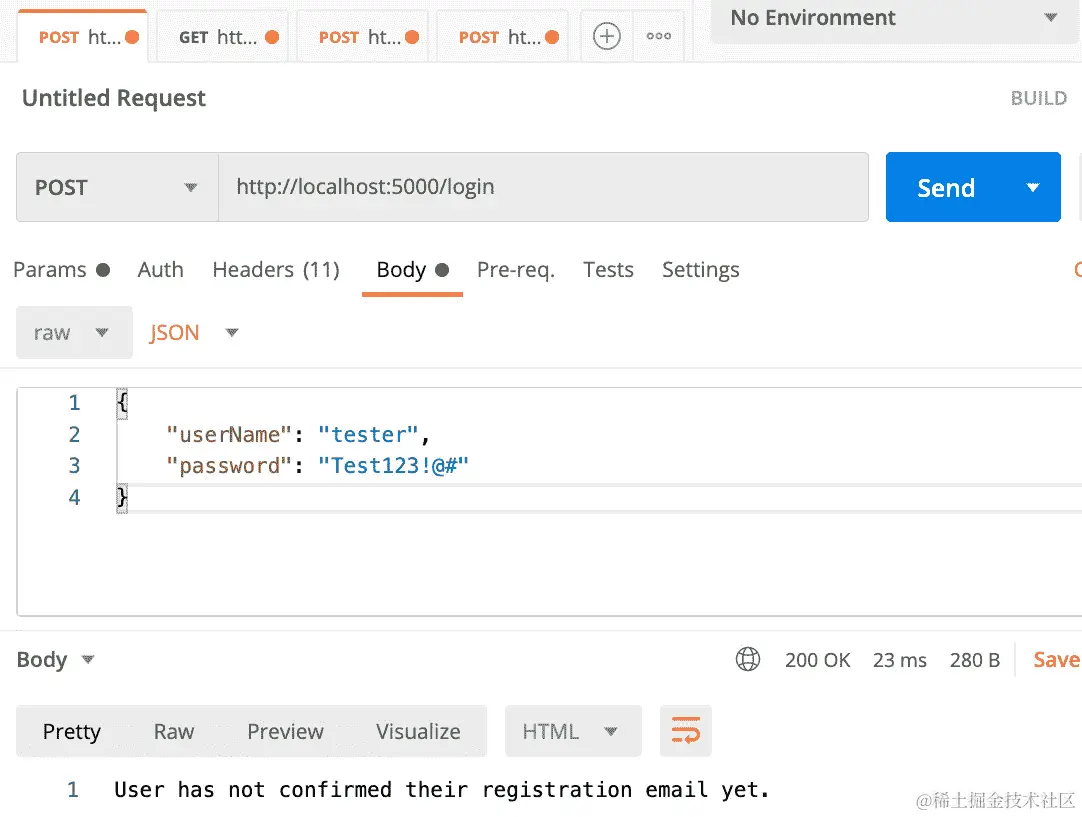Screen dimensions: 1082x817
Task: Open the Params tab
Action: (61, 269)
